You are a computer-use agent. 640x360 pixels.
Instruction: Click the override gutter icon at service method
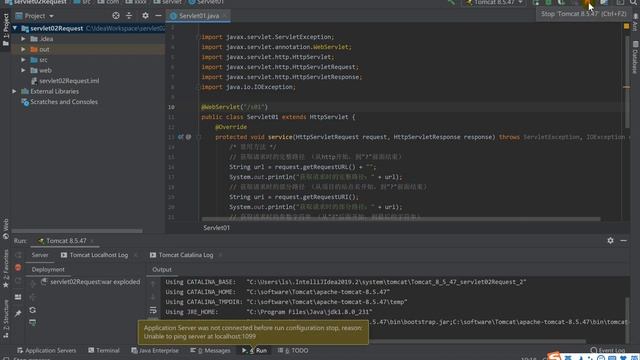pyautogui.click(x=180, y=137)
